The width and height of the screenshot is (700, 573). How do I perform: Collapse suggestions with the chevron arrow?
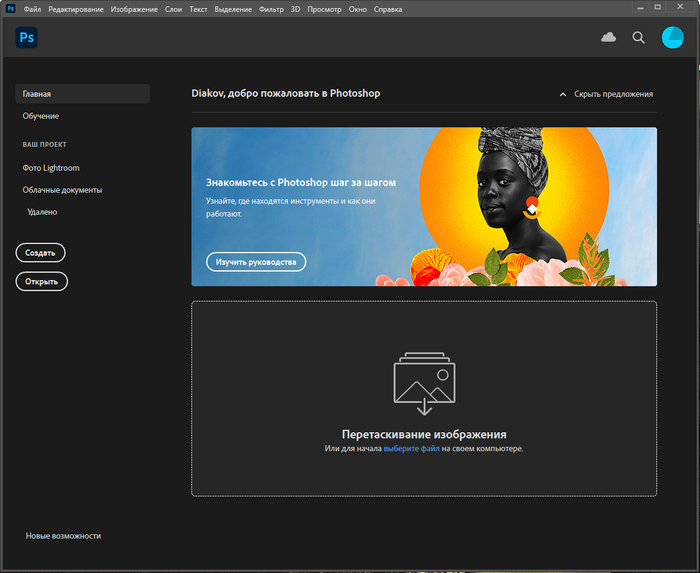[563, 94]
